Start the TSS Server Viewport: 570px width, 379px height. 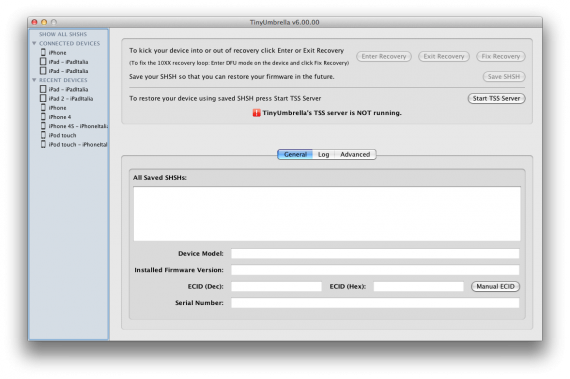pyautogui.click(x=496, y=98)
